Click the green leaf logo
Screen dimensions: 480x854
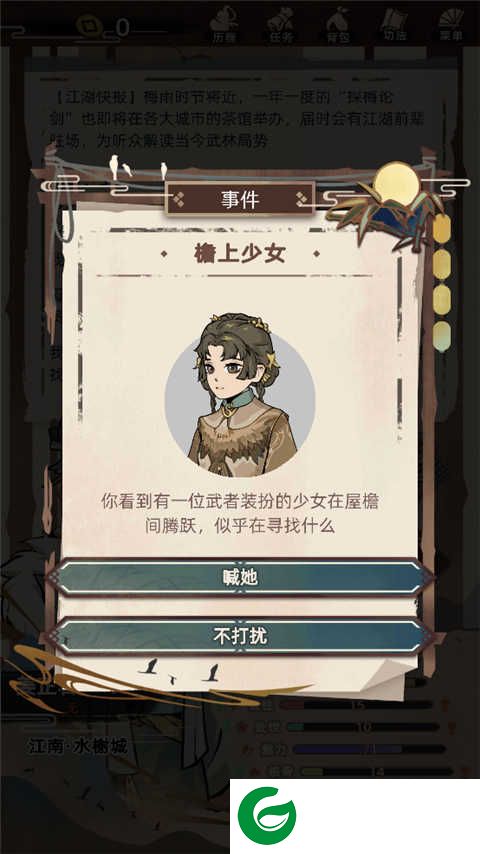pyautogui.click(x=267, y=815)
